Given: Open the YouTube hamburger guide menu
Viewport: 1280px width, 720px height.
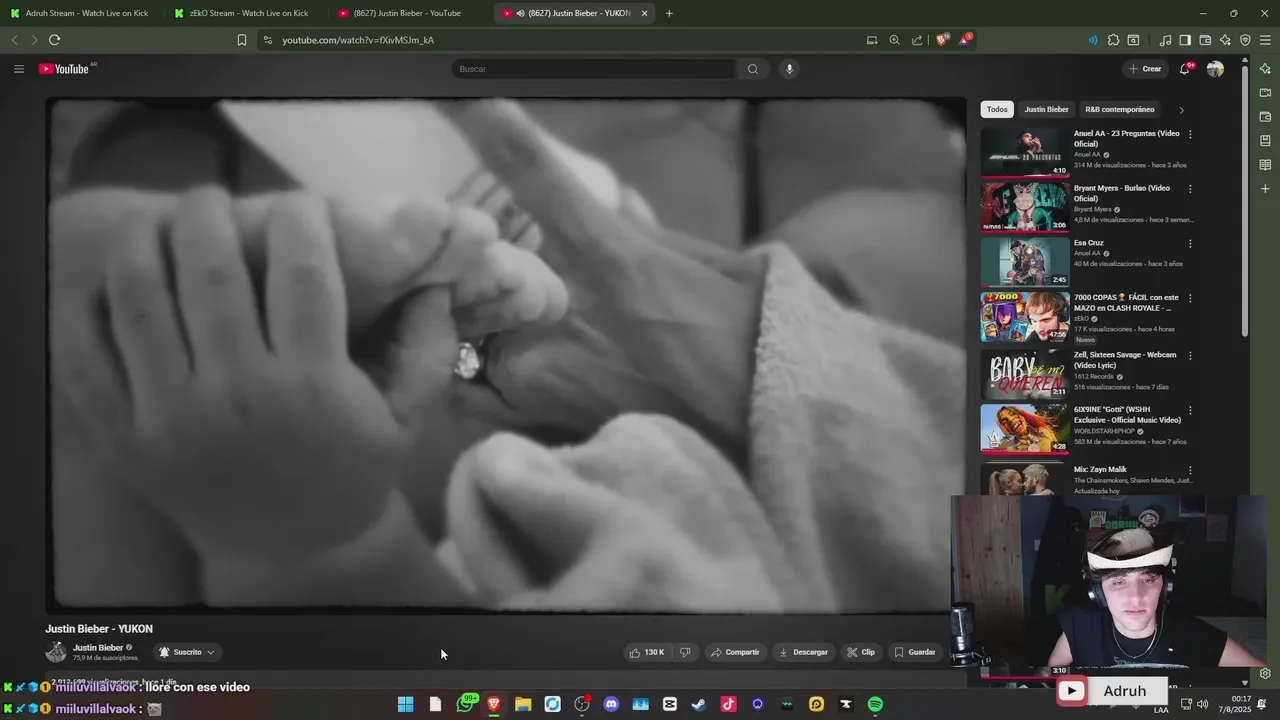Looking at the screenshot, I should click(18, 69).
